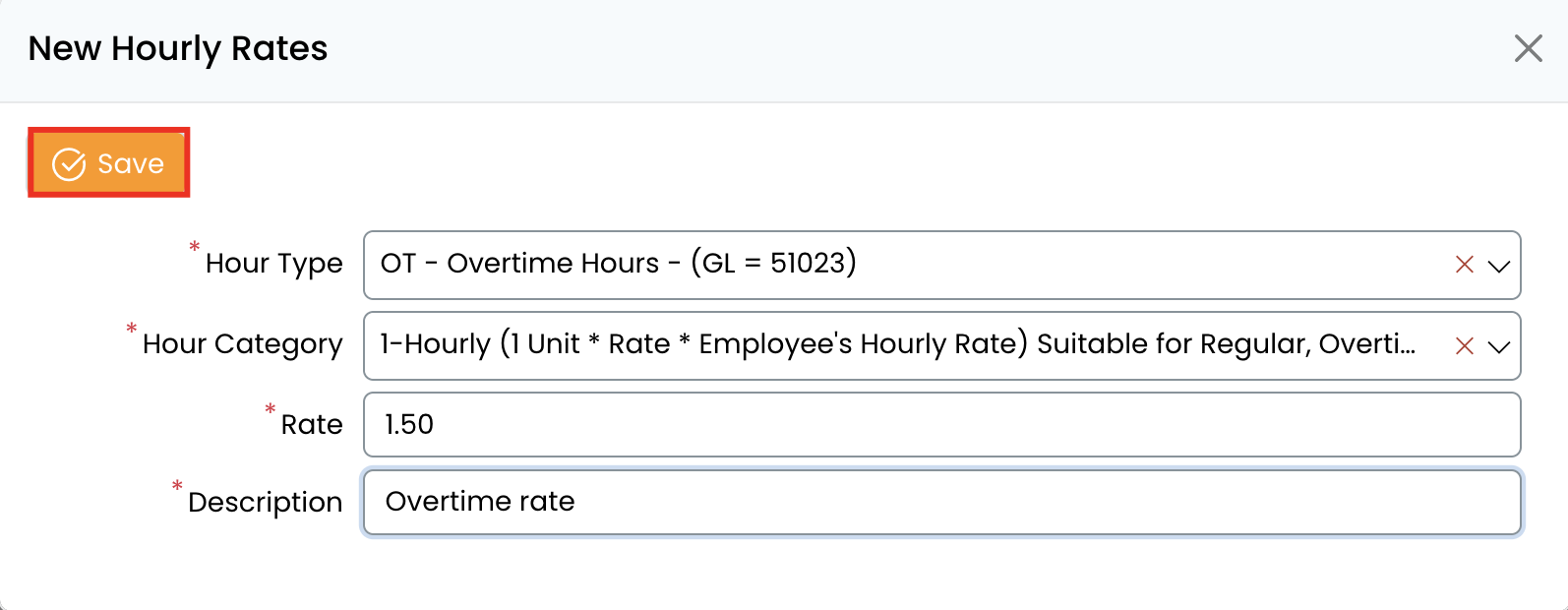Click the Hour Type label
The height and width of the screenshot is (610, 1568).
(x=273, y=264)
